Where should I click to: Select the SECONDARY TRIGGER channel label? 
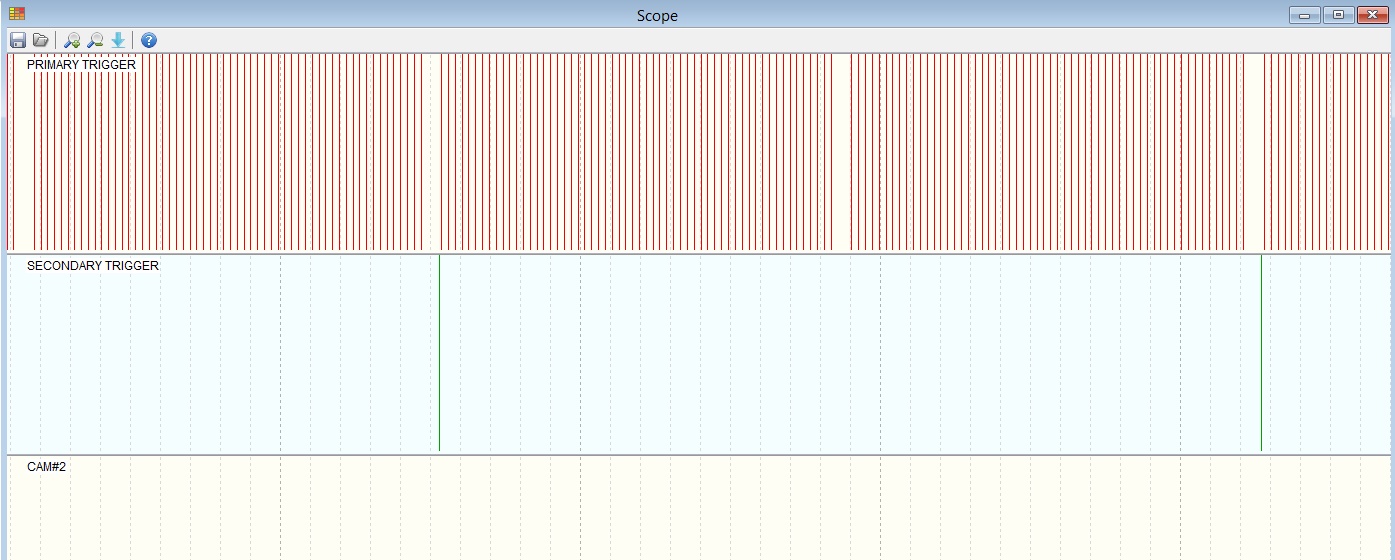click(93, 266)
